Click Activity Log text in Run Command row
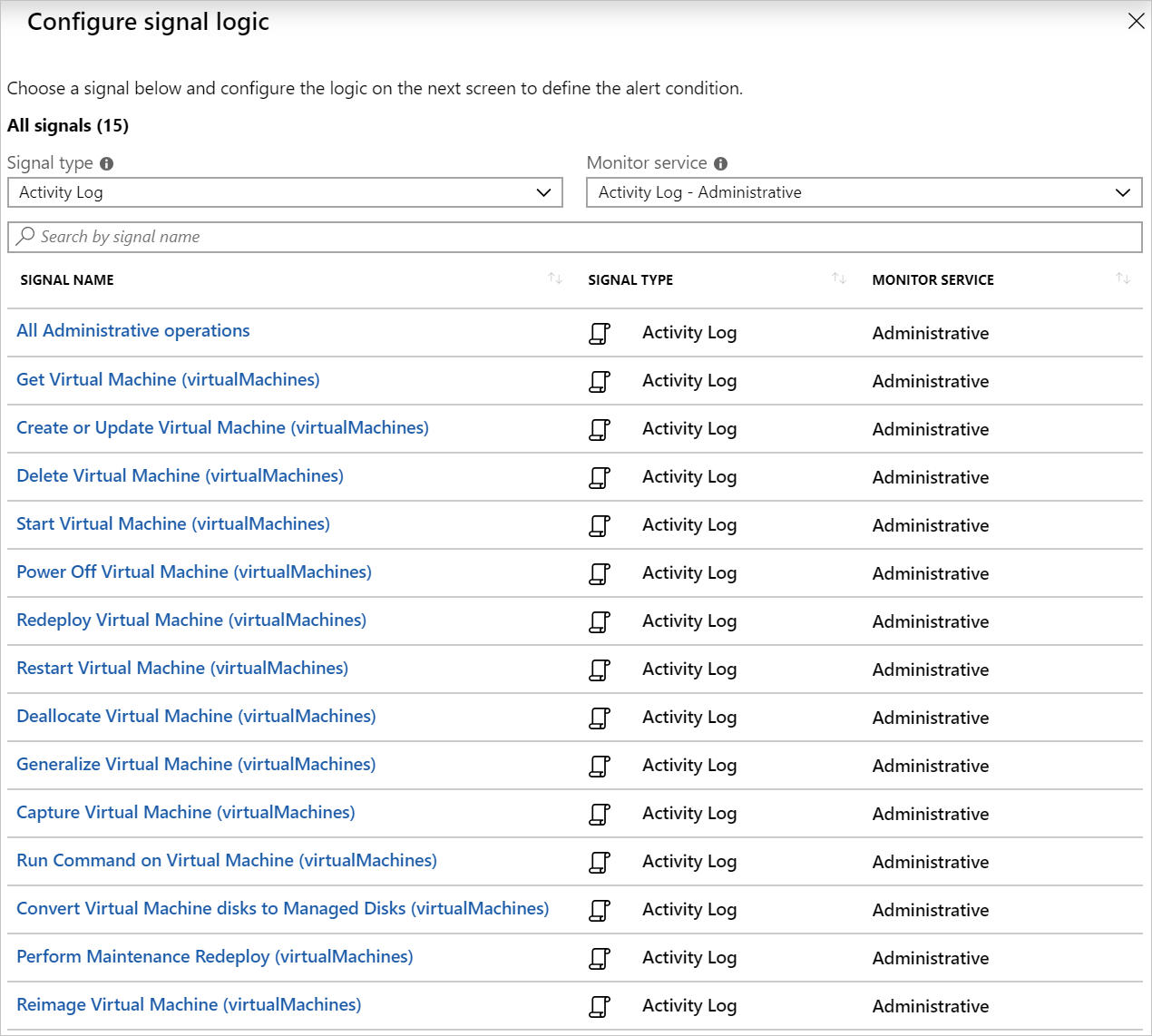Viewport: 1152px width, 1036px height. [x=689, y=863]
